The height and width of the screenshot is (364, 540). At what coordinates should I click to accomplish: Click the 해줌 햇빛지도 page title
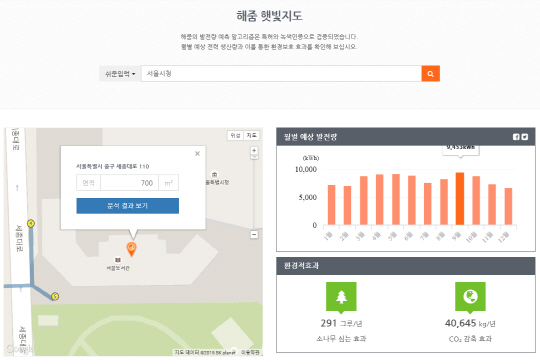(x=269, y=16)
